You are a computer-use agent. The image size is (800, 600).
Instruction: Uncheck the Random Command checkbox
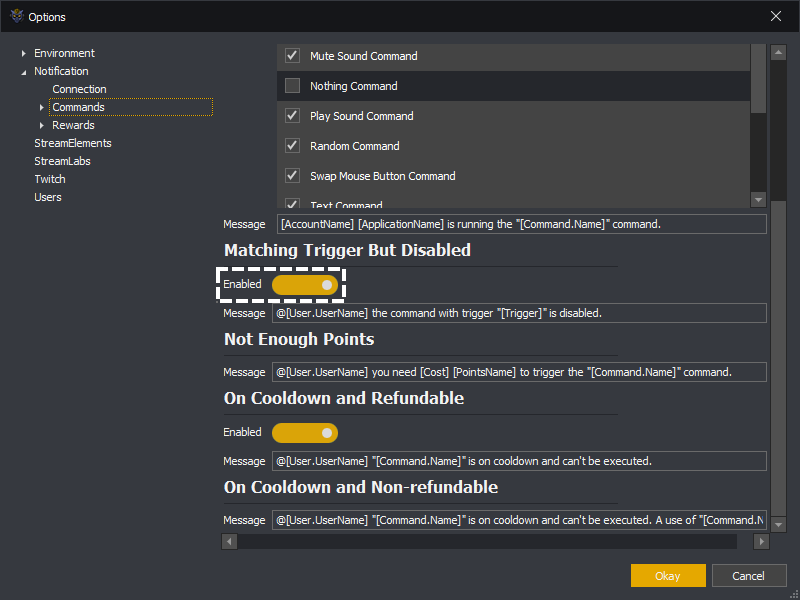pos(292,146)
